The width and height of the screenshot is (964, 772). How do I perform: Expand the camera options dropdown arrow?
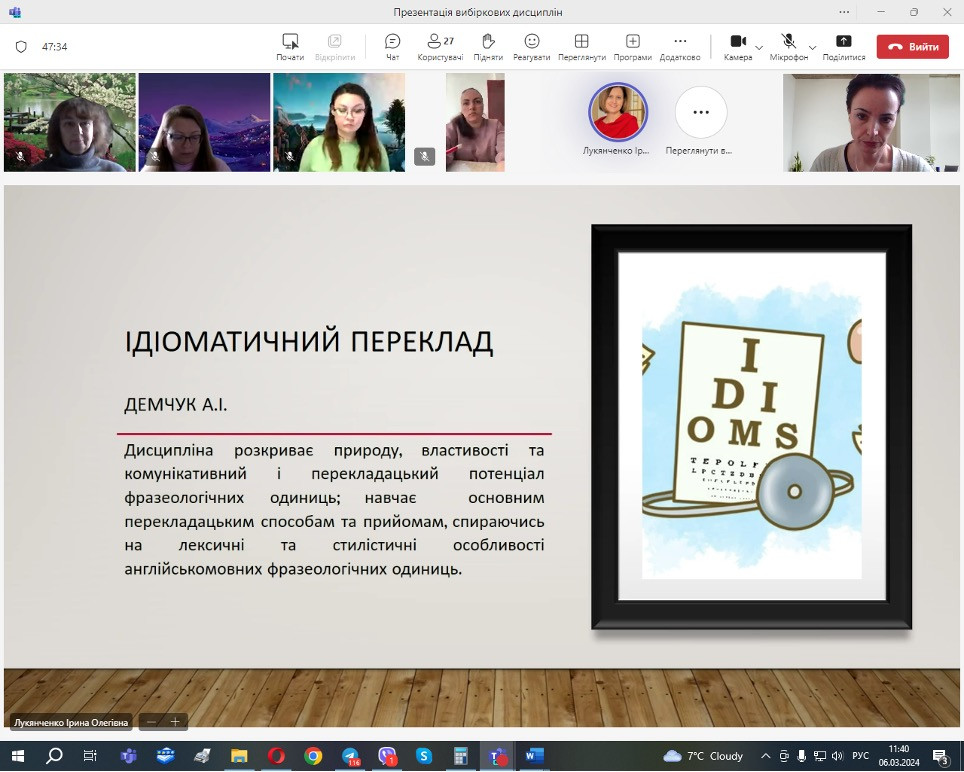[x=759, y=47]
